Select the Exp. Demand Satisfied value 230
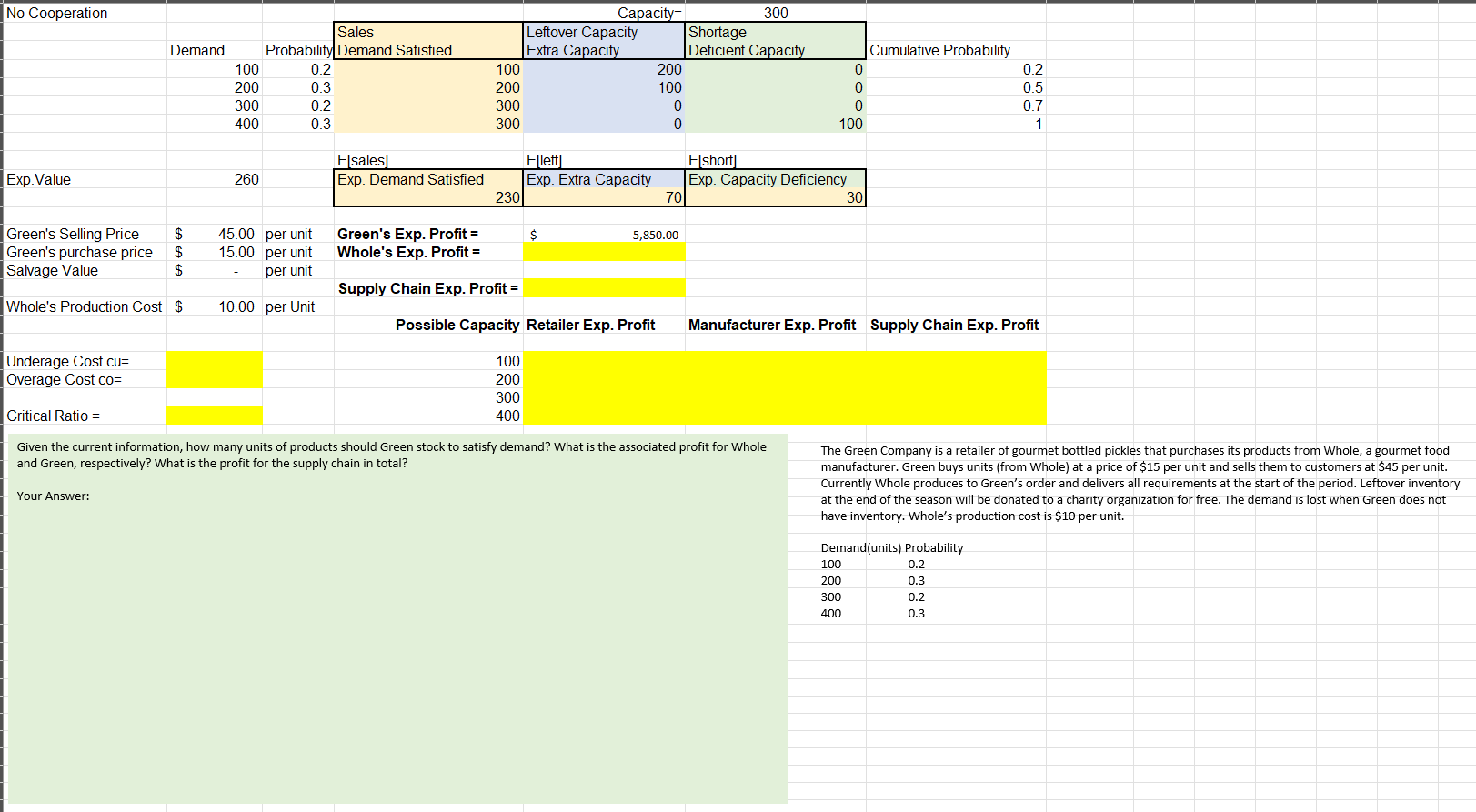This screenshot has width=1476, height=812. coord(428,197)
